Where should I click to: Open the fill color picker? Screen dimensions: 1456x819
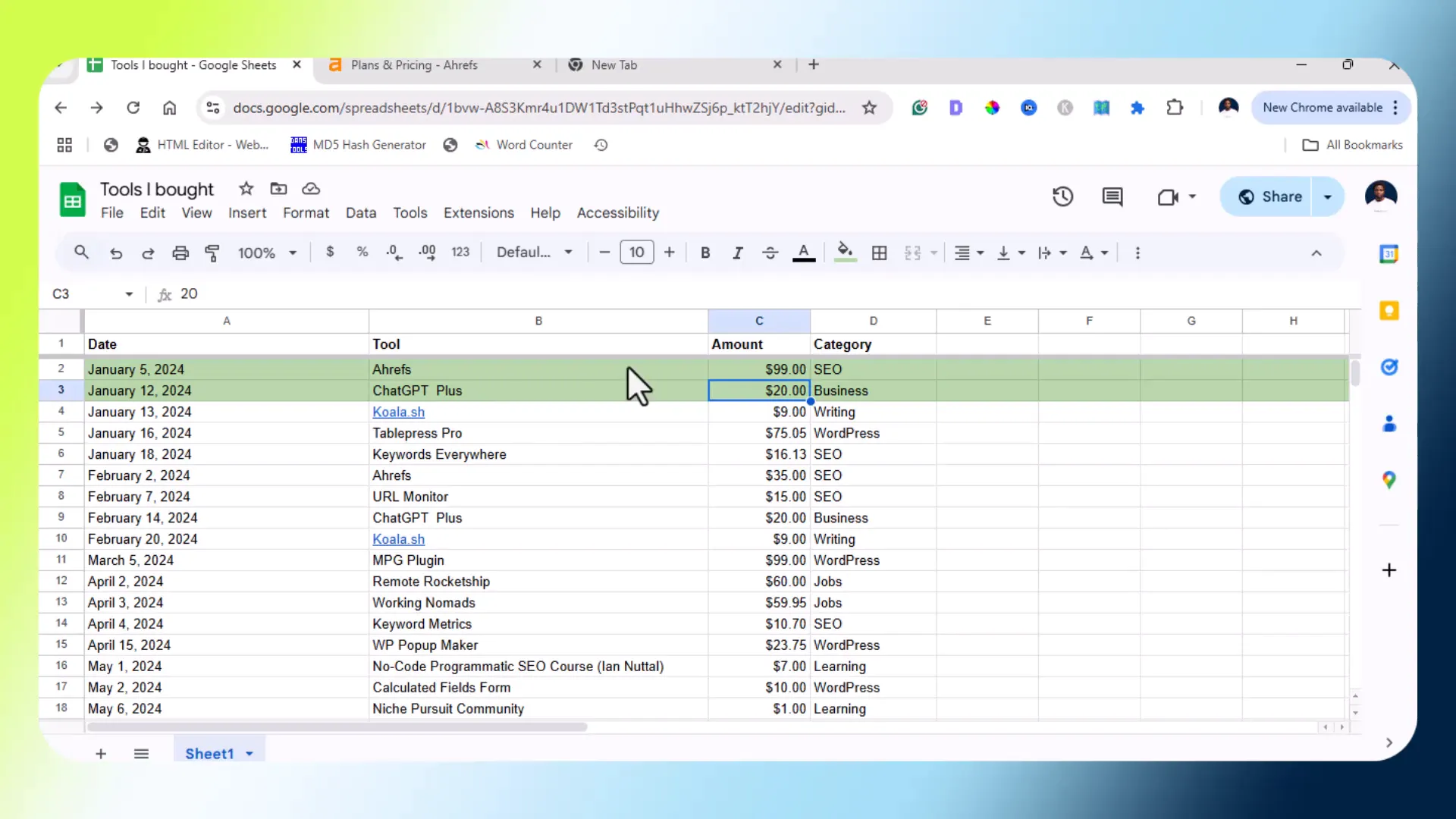click(x=845, y=253)
